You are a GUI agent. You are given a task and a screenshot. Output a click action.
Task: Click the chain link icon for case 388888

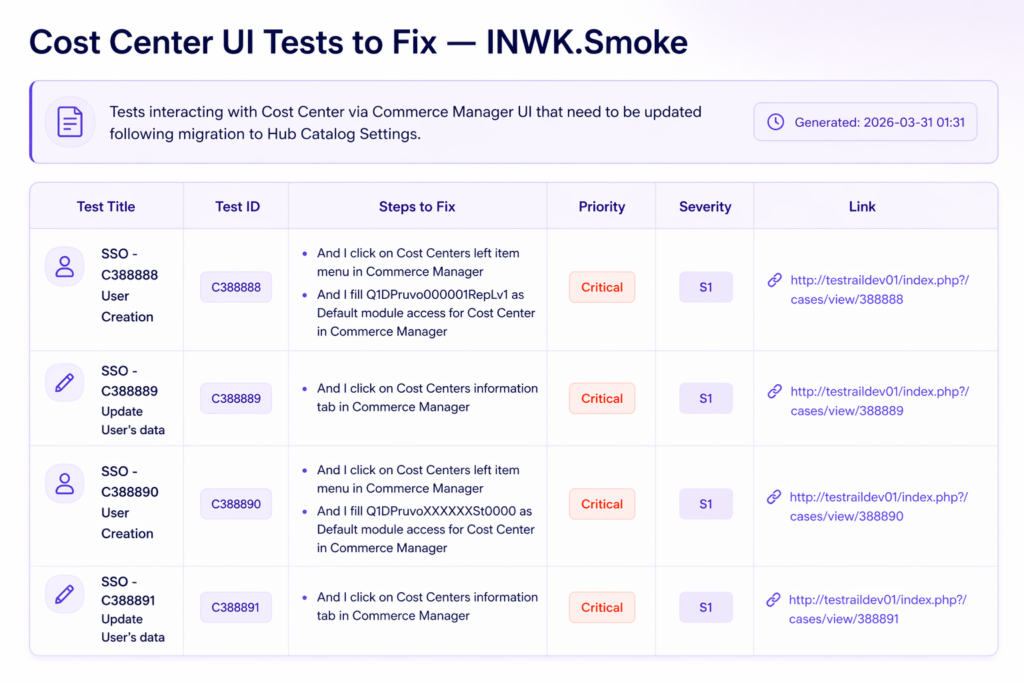pyautogui.click(x=774, y=280)
